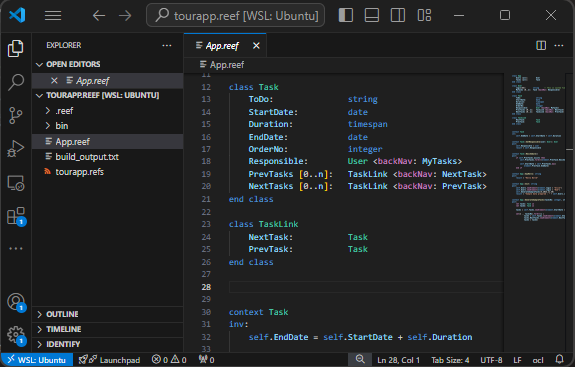Close the App.reef editor tab
This screenshot has width=575, height=367.
point(256,45)
